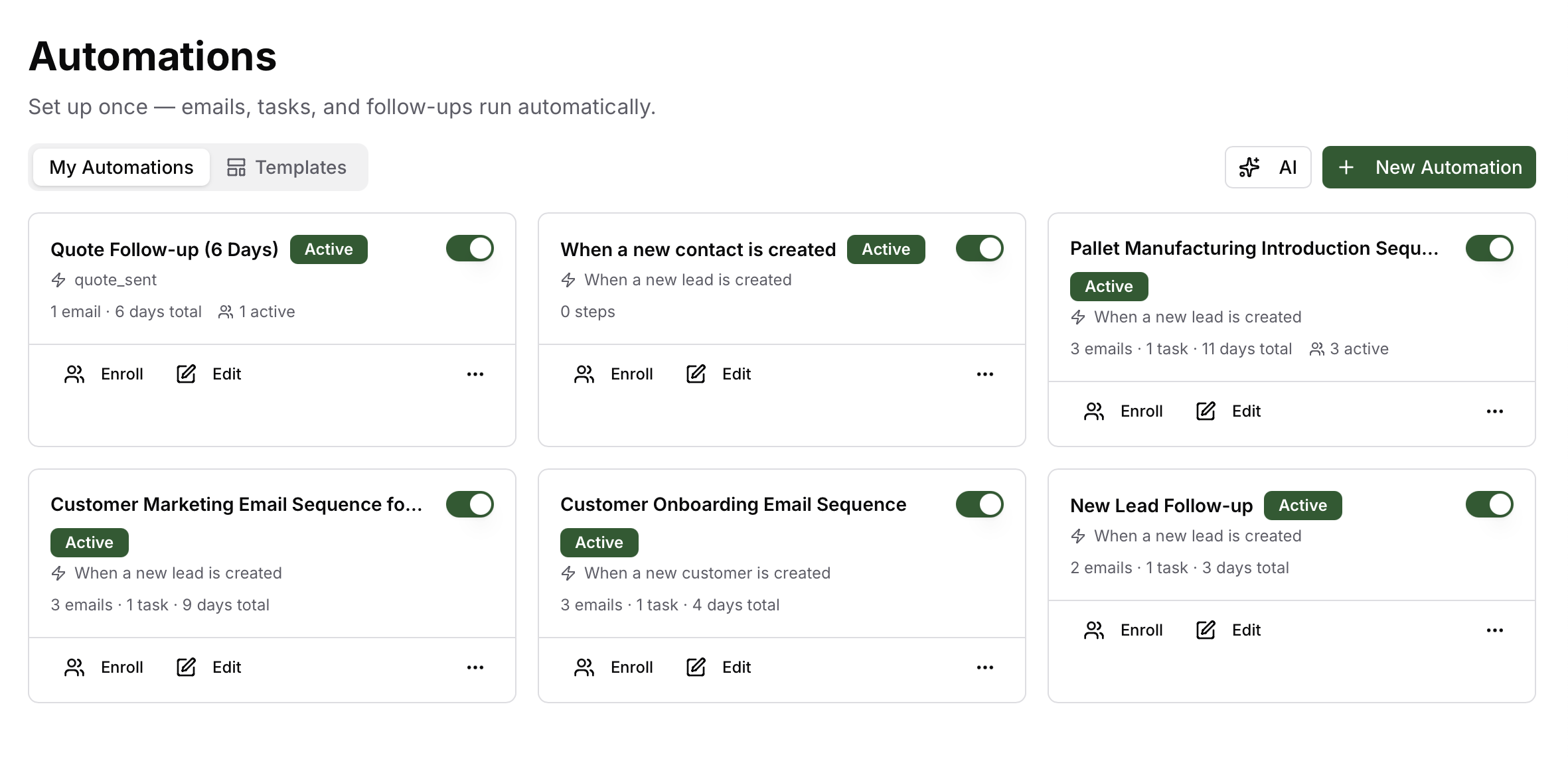Enroll contacts in Quote Follow-up (6 Days)
Screen dimensions: 1568x759
104,374
